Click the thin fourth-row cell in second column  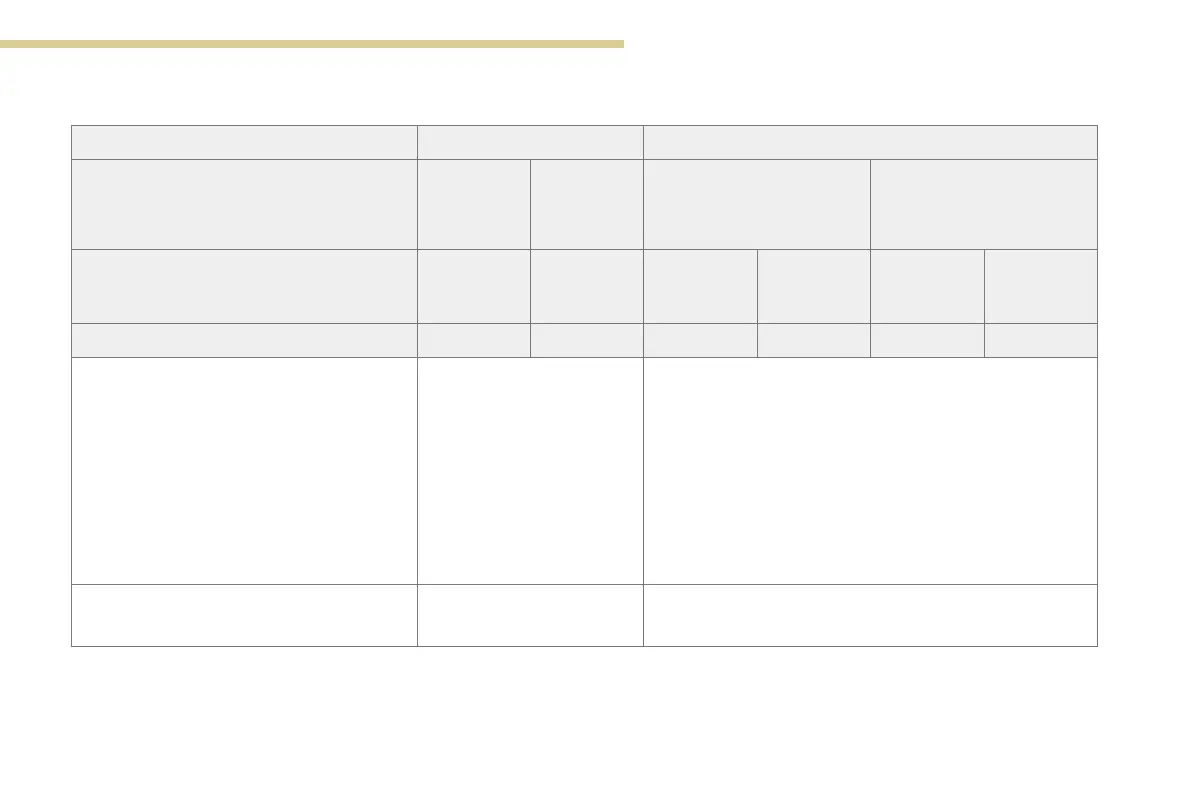point(473,340)
